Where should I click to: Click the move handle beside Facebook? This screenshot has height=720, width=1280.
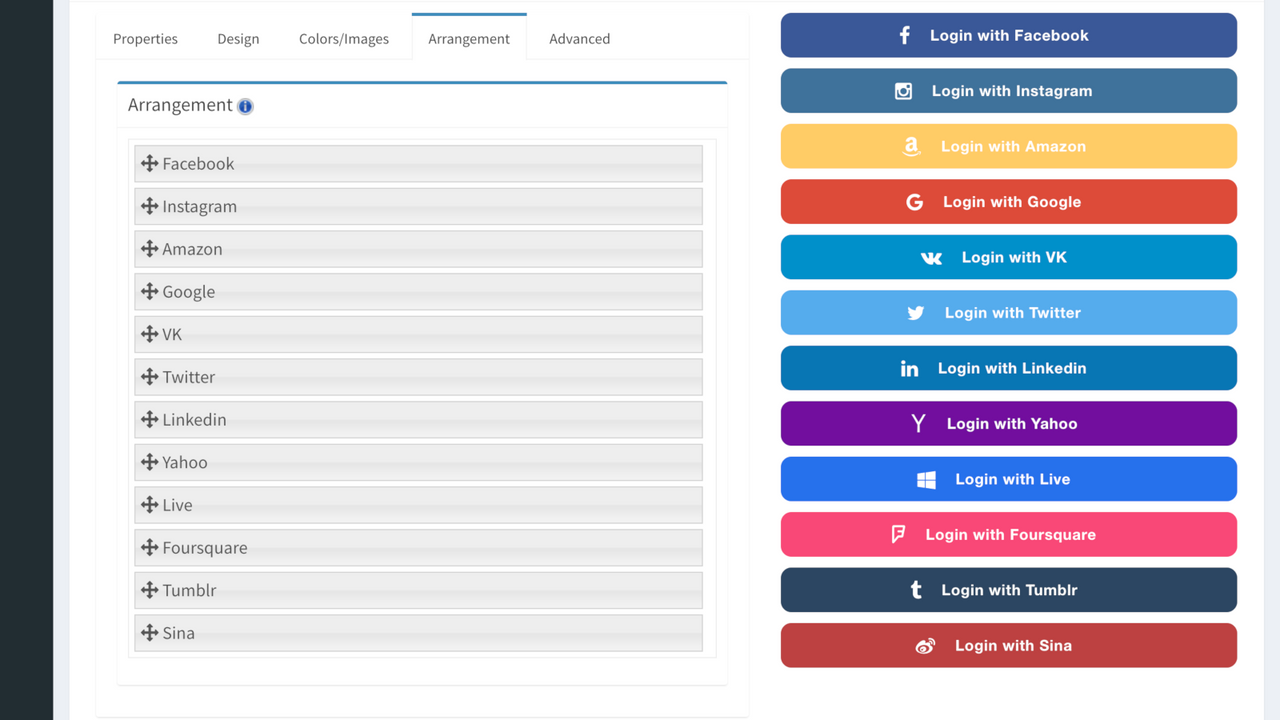[x=148, y=163]
